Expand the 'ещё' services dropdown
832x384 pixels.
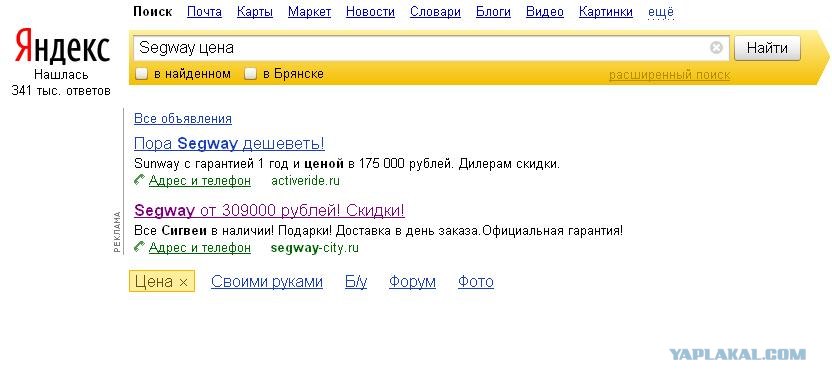(661, 12)
